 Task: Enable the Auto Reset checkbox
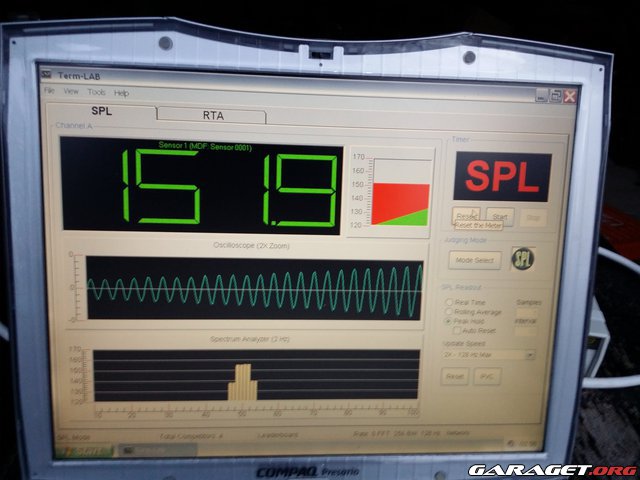[x=457, y=330]
